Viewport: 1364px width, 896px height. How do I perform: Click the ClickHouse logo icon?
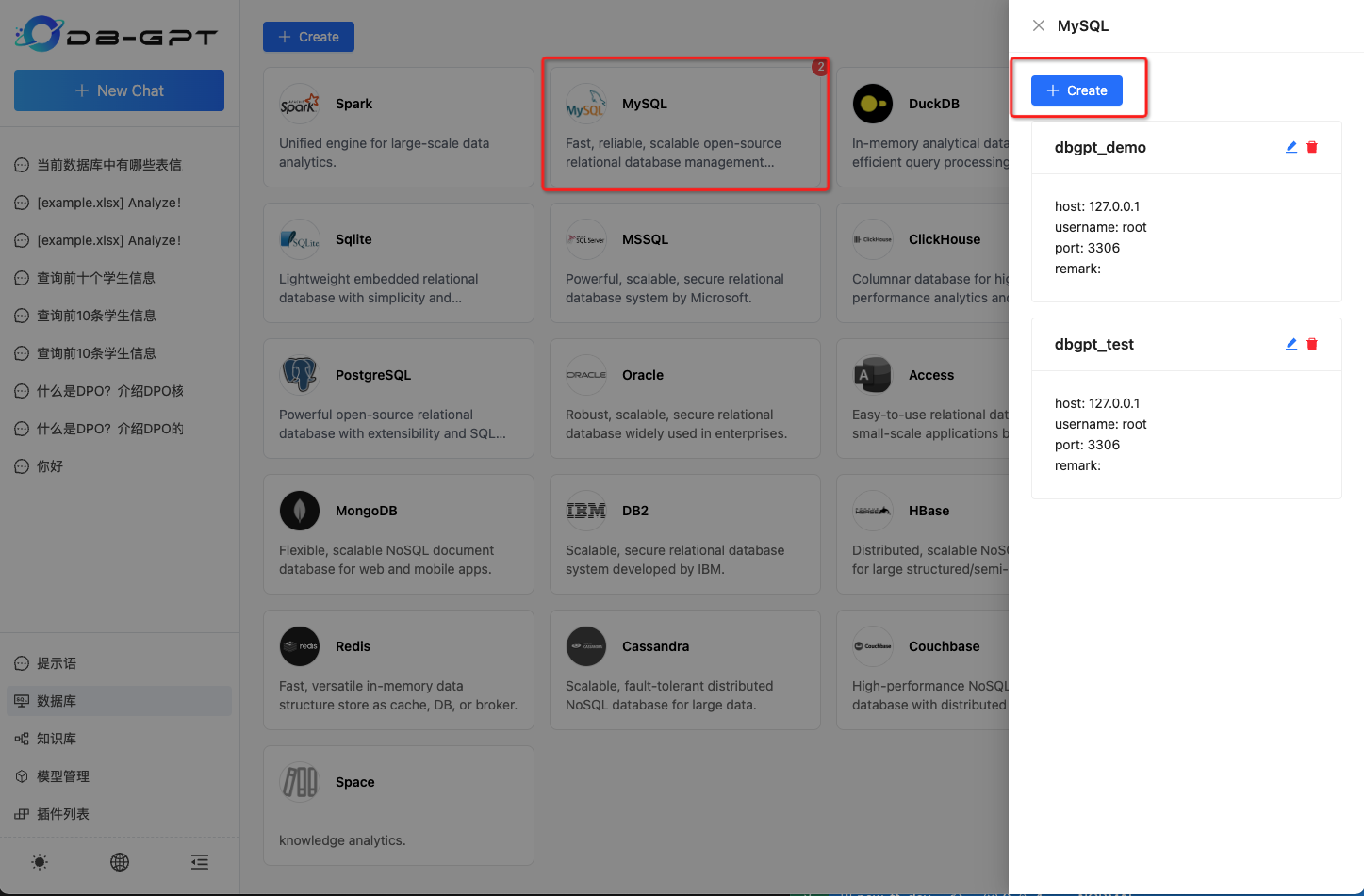873,239
